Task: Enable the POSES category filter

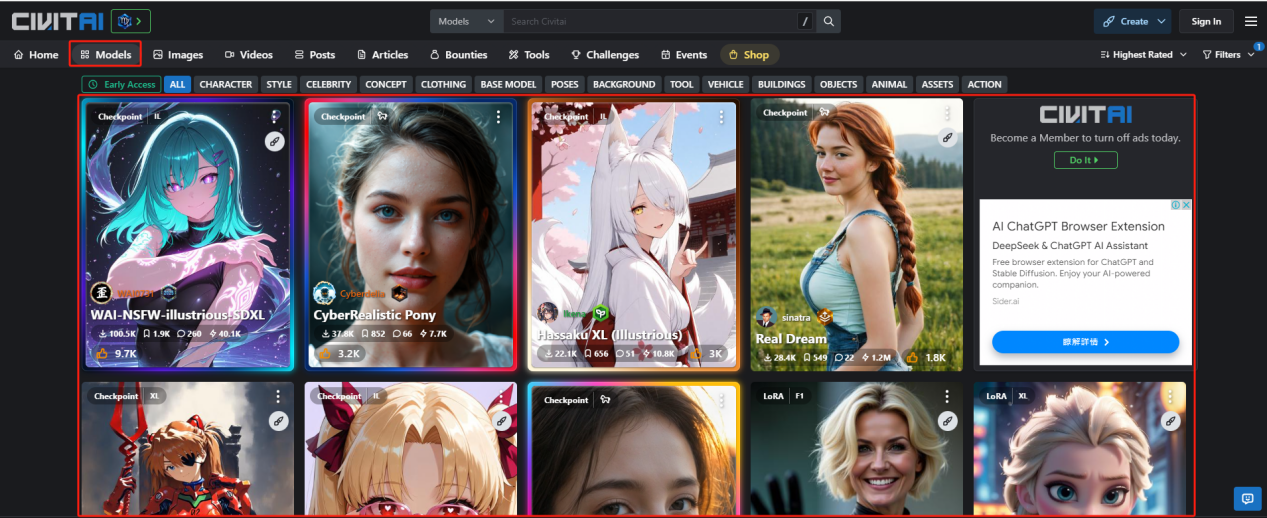Action: [x=564, y=85]
